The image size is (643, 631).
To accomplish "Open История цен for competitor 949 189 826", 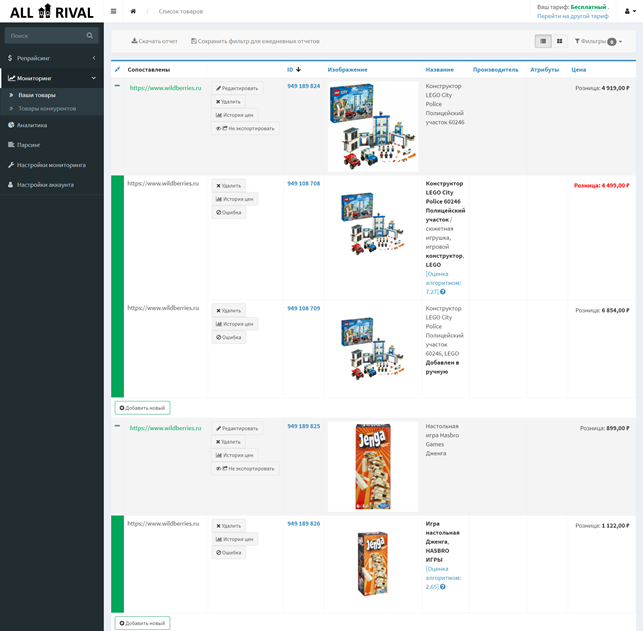I will tap(235, 539).
